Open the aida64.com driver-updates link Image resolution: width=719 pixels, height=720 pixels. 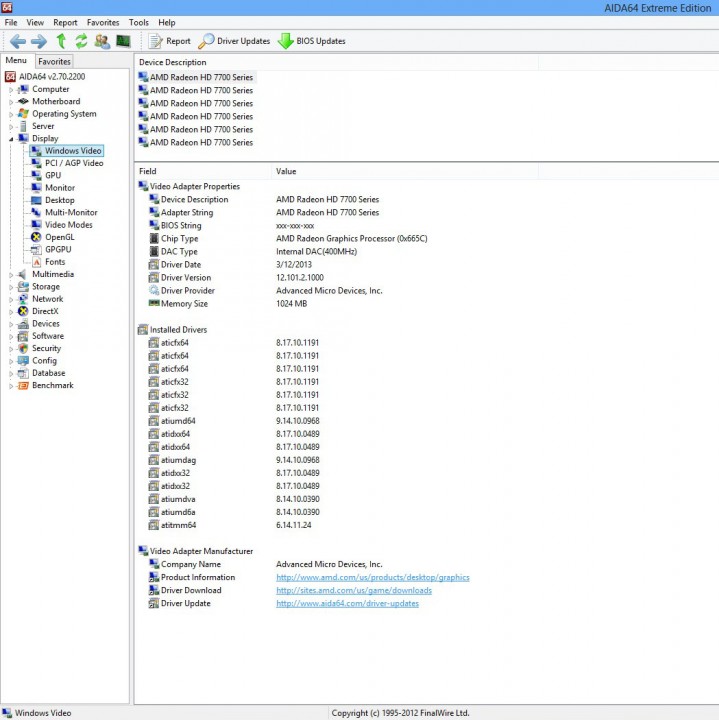[x=347, y=604]
